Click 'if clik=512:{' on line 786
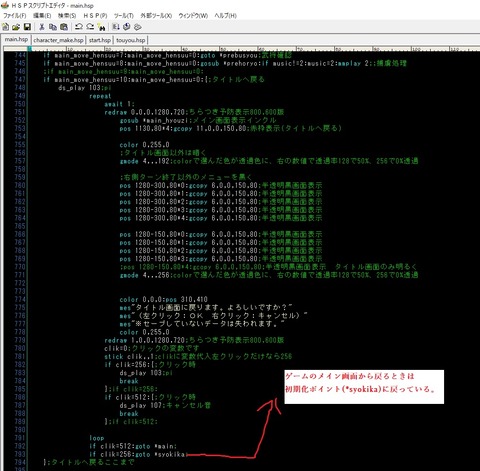The width and height of the screenshot is (480, 471). (x=129, y=397)
